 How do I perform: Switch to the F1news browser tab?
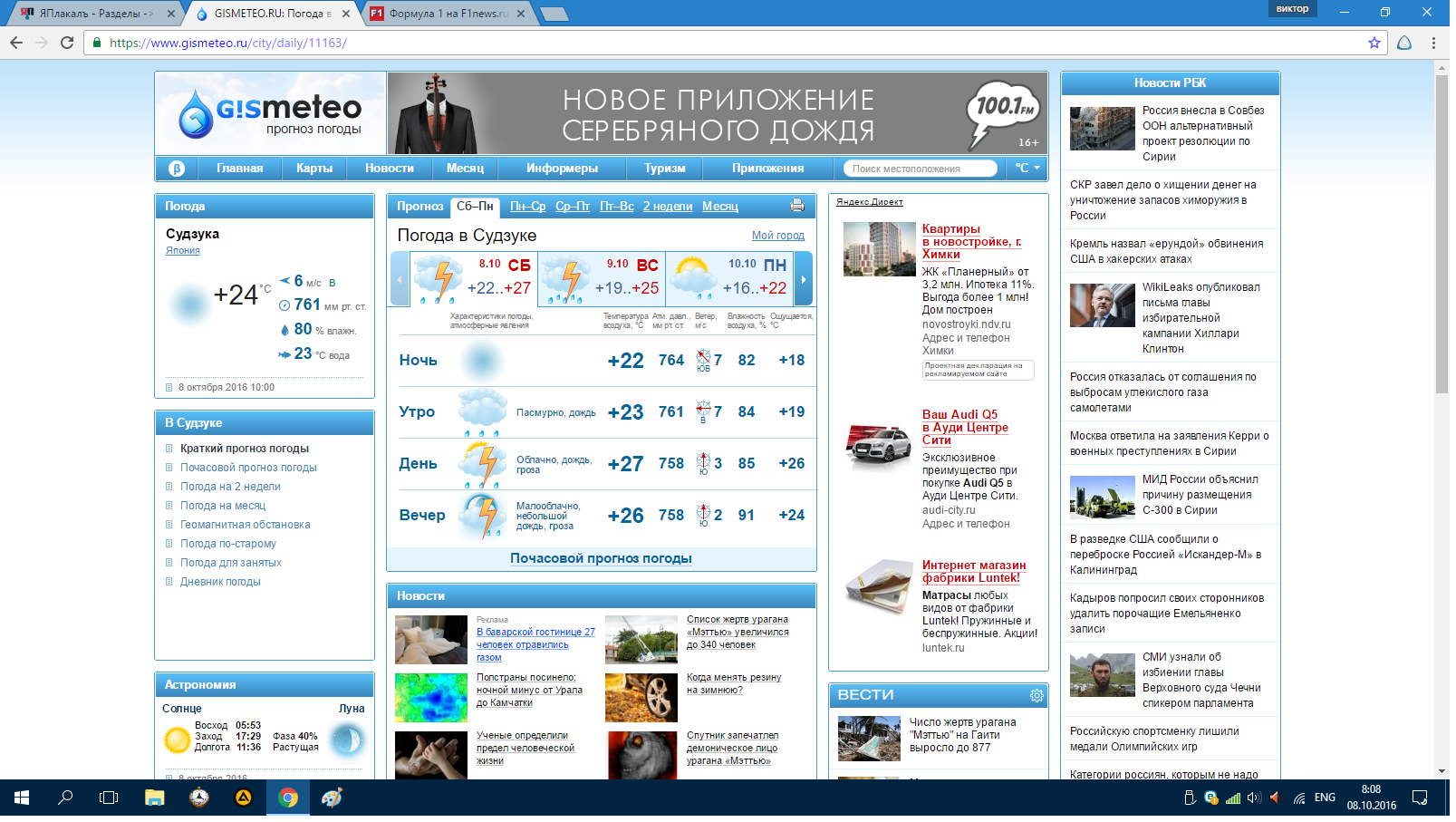pyautogui.click(x=448, y=14)
